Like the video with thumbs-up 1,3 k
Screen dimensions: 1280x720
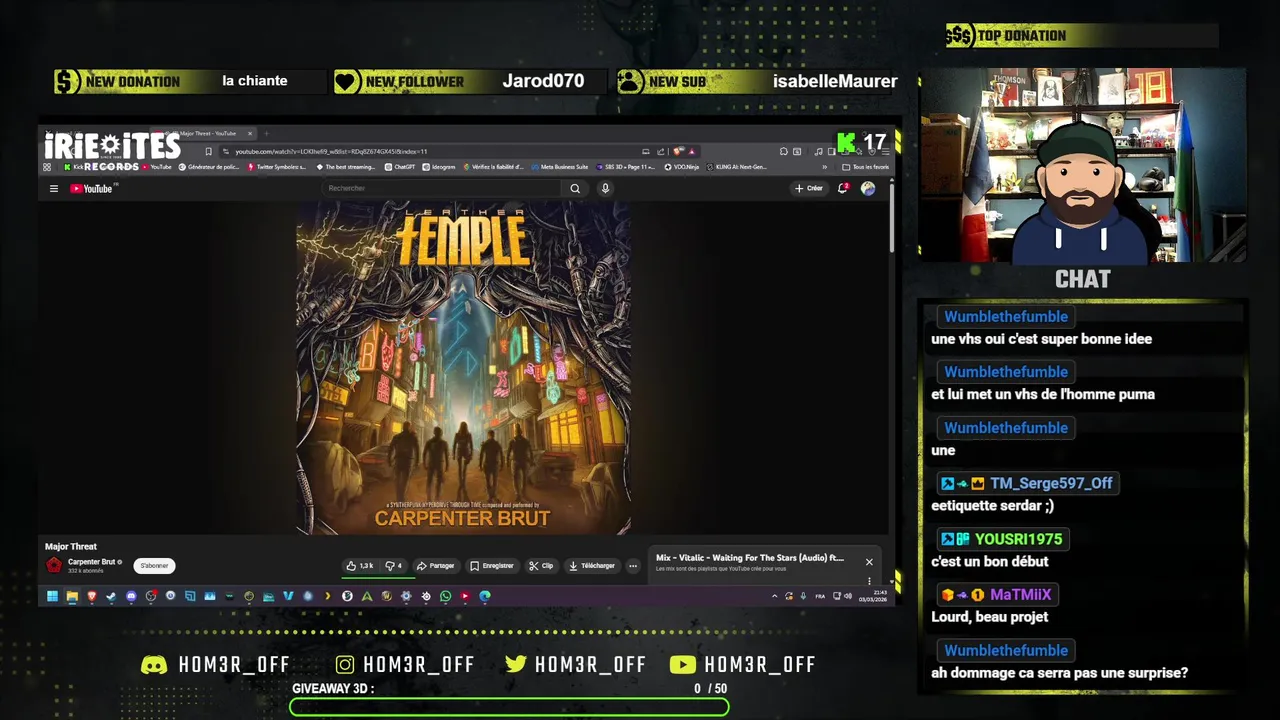[360, 566]
